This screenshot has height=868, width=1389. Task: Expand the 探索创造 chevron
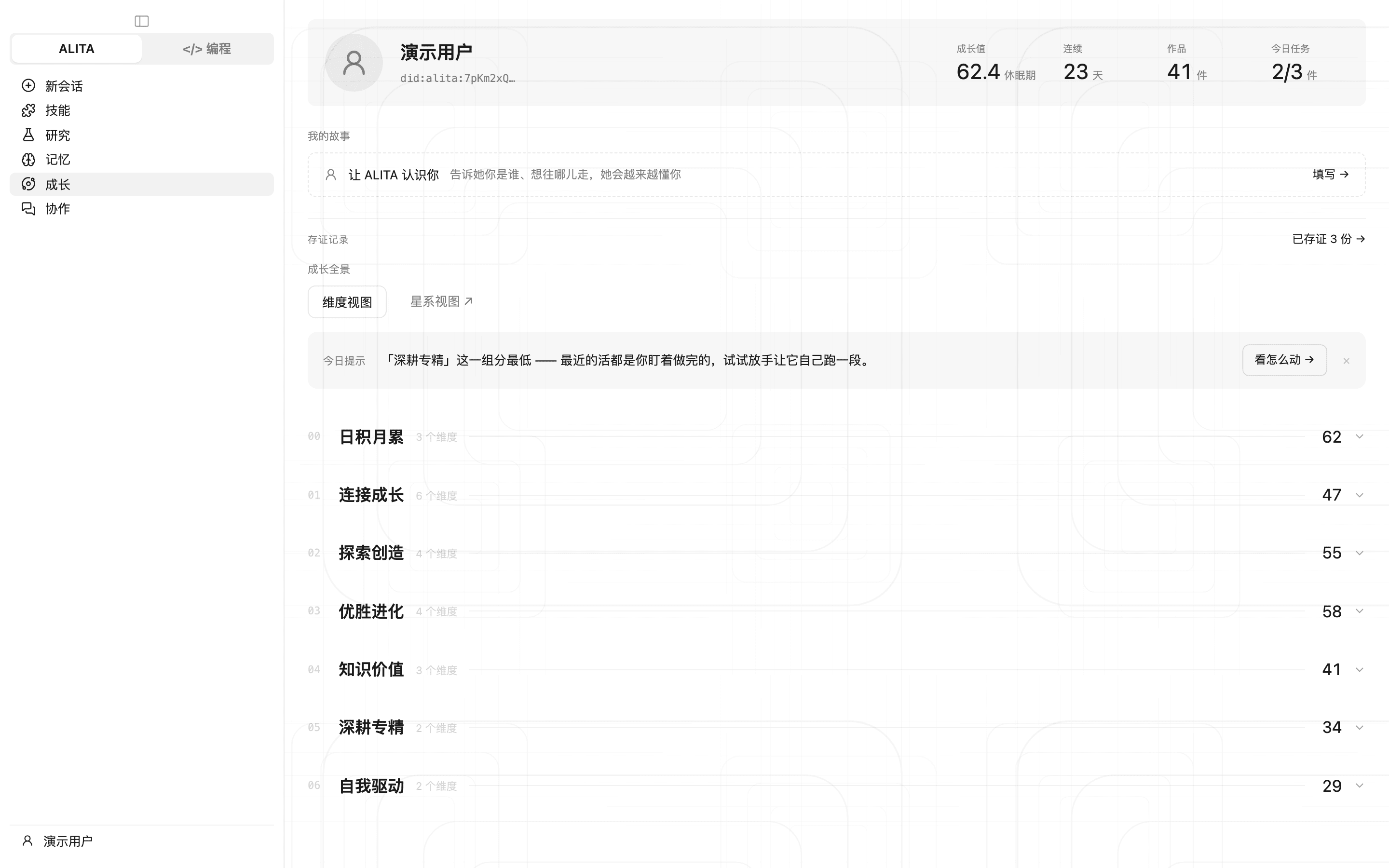point(1359,553)
